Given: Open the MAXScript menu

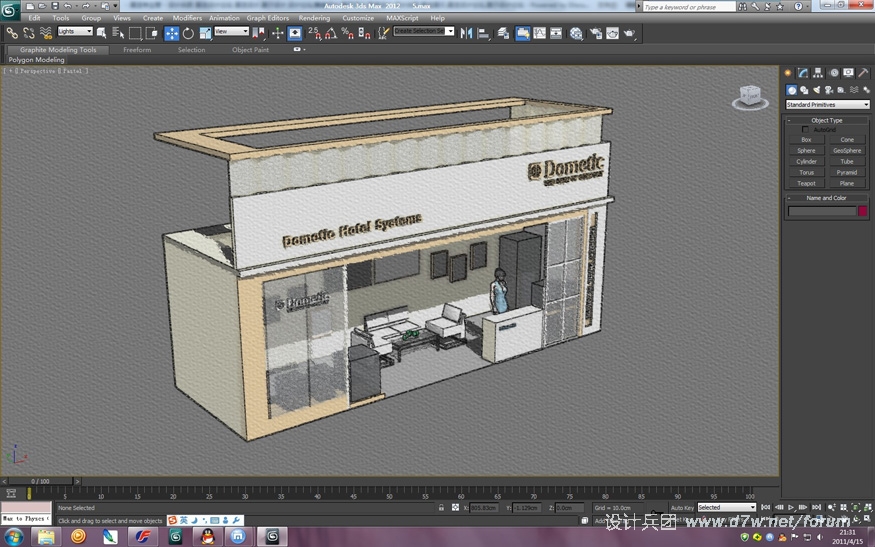Looking at the screenshot, I should click(x=402, y=18).
